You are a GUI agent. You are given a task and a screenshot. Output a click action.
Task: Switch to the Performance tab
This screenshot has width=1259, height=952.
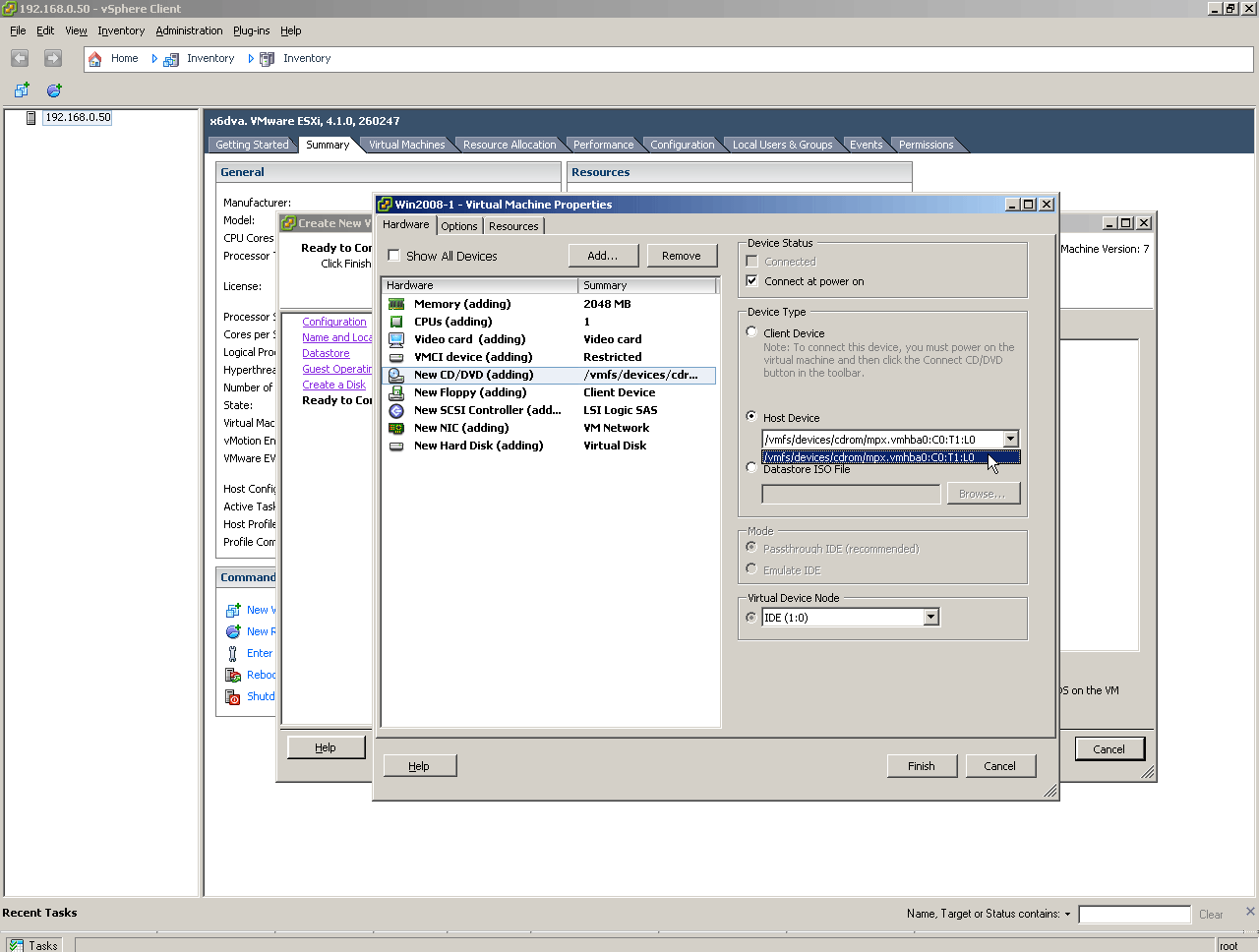pos(603,145)
